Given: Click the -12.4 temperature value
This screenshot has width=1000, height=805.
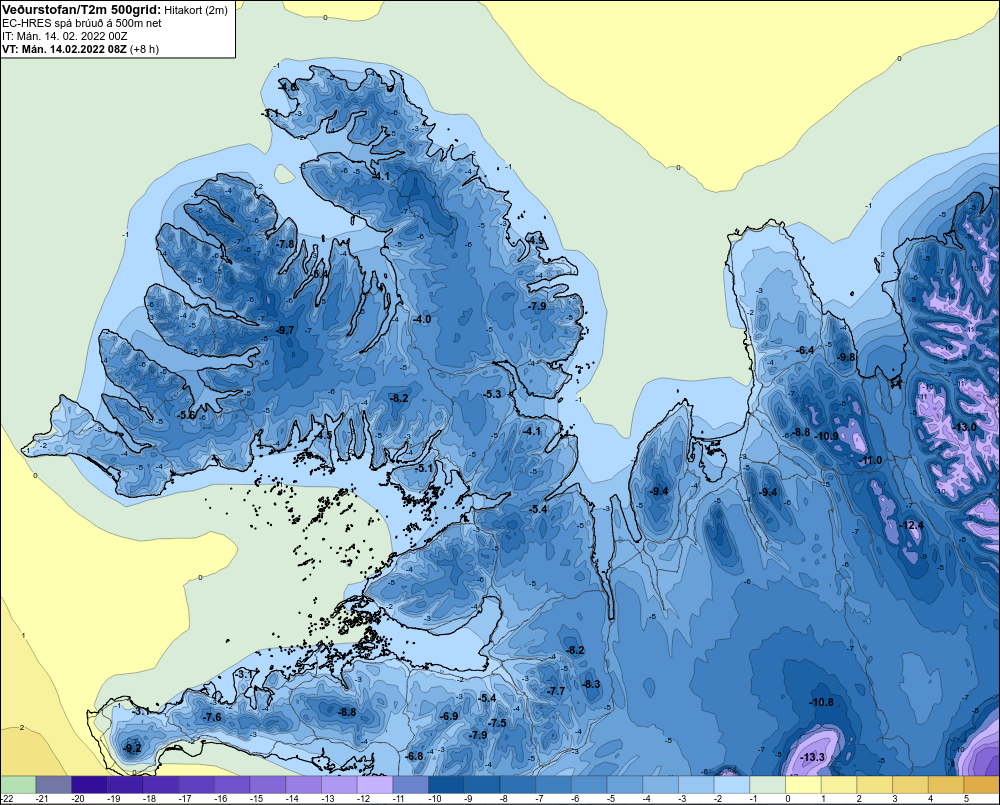Looking at the screenshot, I should [x=911, y=525].
